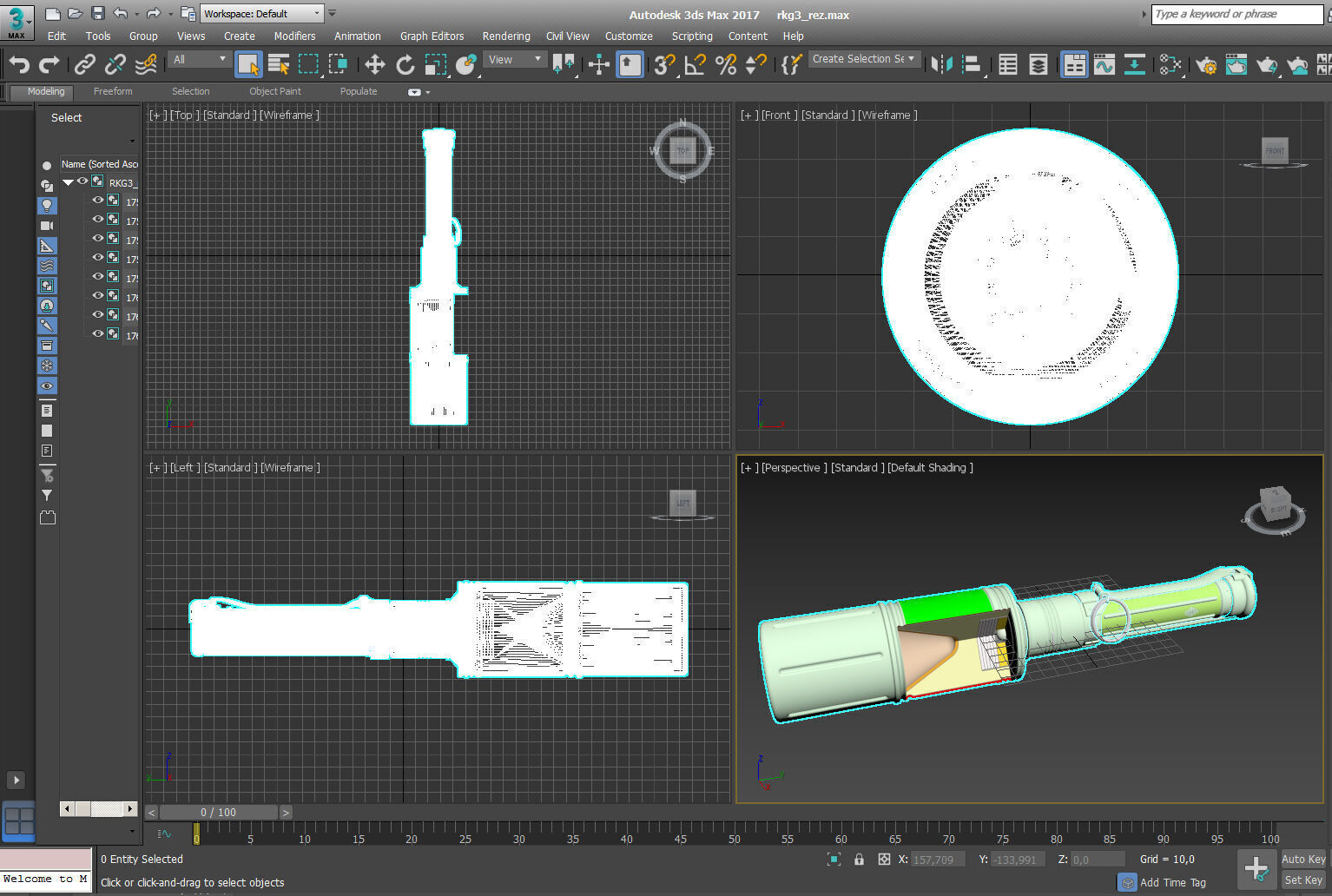Click the Top viewport label
Image resolution: width=1332 pixels, height=896 pixels.
click(184, 115)
